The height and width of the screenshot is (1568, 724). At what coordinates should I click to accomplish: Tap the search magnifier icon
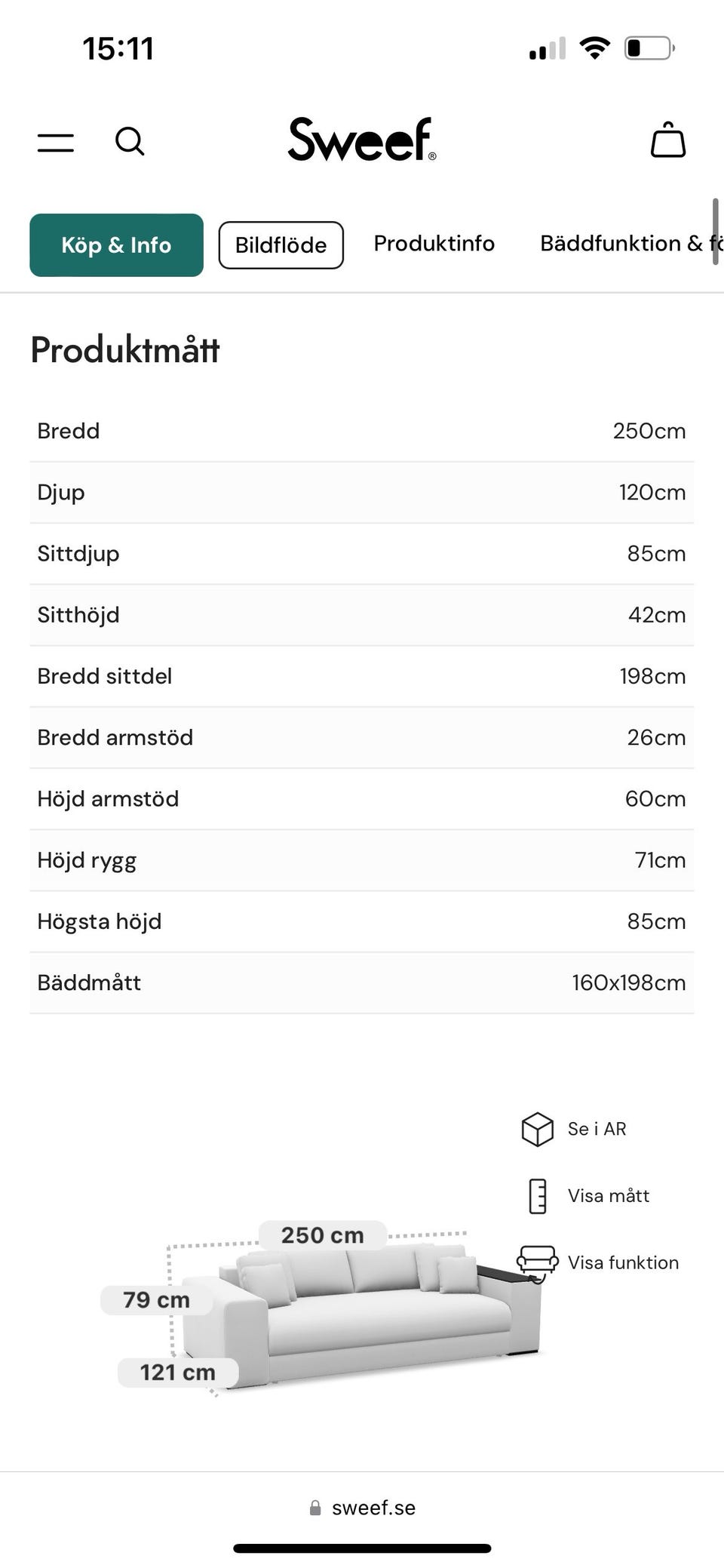130,141
